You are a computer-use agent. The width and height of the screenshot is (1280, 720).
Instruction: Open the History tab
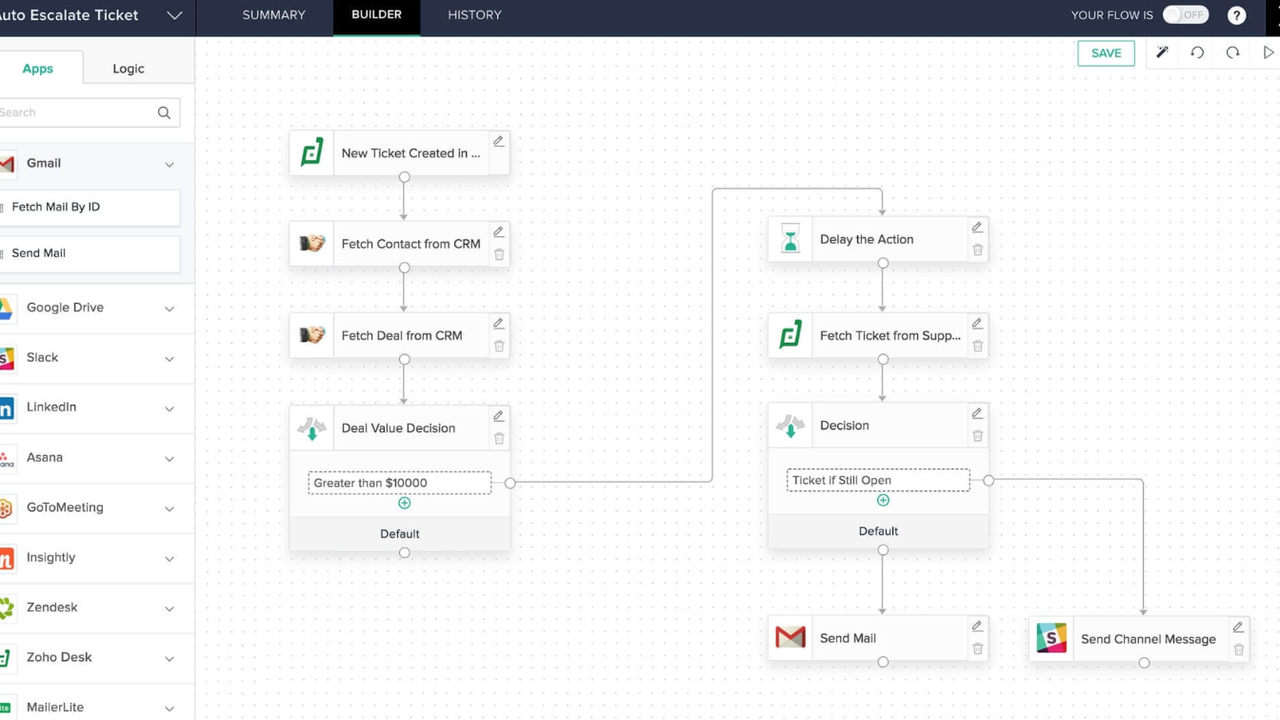coord(474,15)
